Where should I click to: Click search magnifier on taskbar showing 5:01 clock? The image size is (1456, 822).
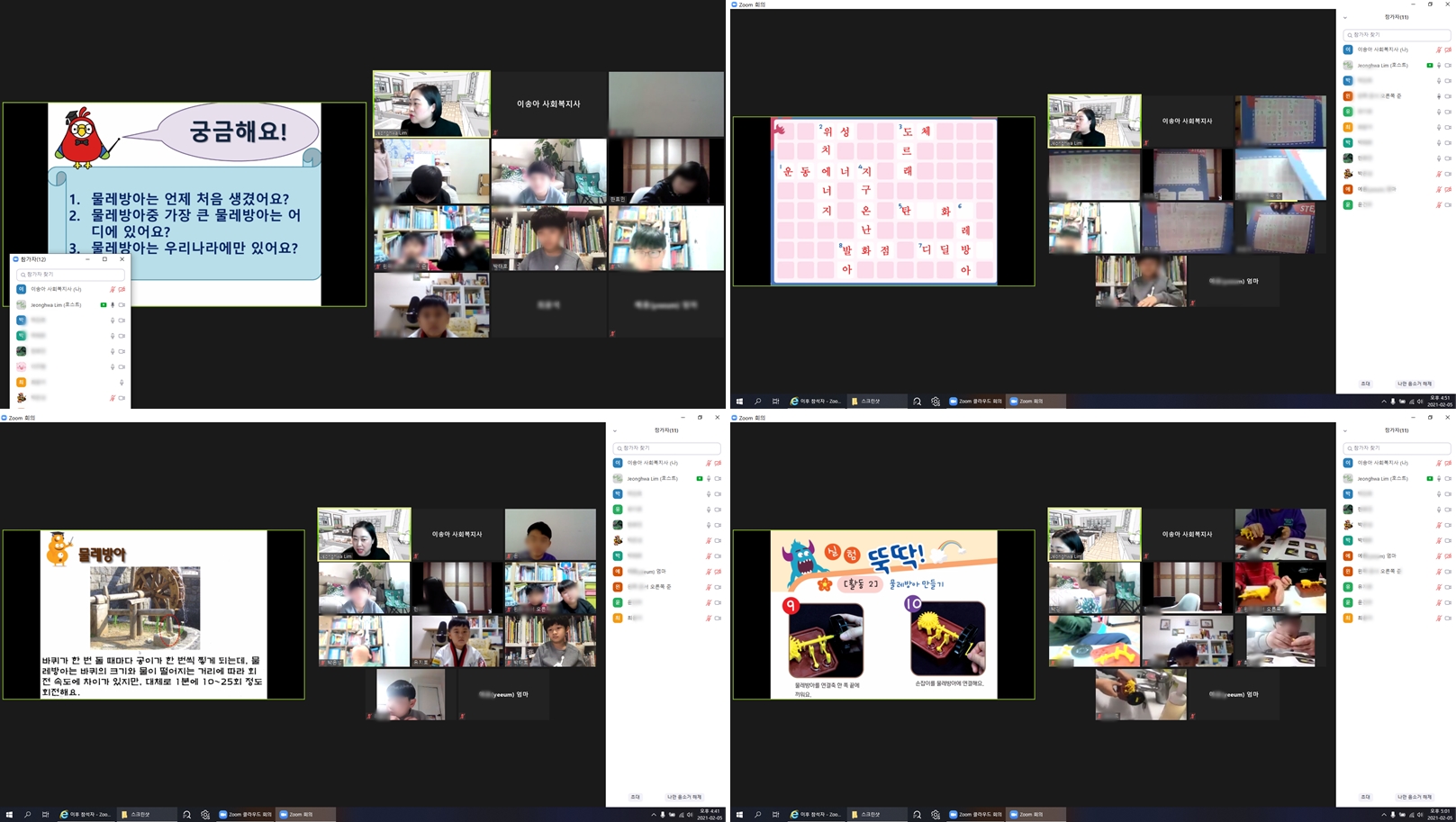(757, 815)
